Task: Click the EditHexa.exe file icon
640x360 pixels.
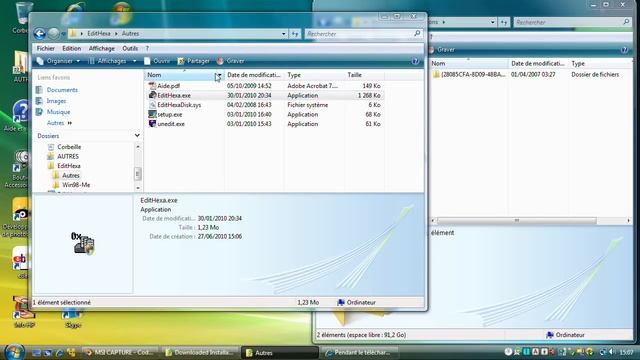Action: [x=152, y=95]
